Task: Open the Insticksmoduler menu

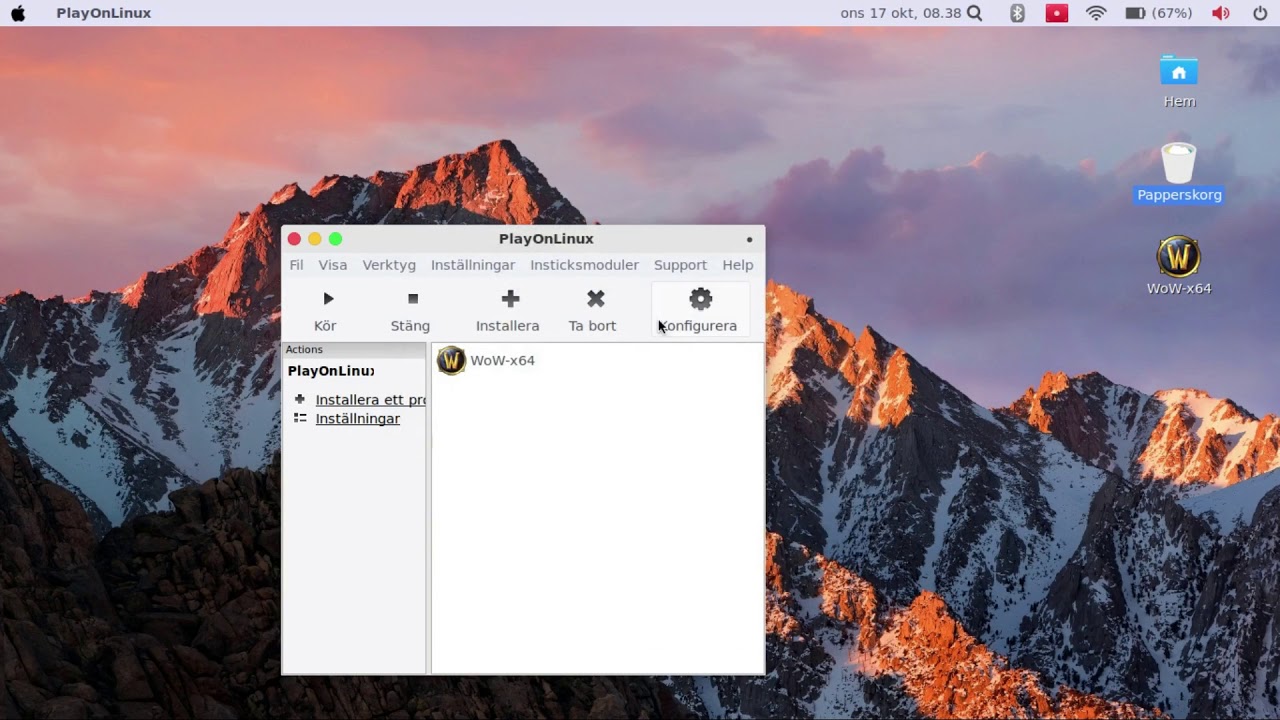Action: (584, 265)
